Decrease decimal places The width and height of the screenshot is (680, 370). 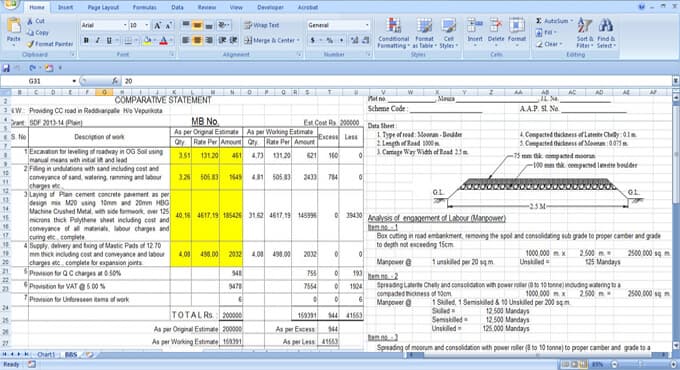[366, 40]
